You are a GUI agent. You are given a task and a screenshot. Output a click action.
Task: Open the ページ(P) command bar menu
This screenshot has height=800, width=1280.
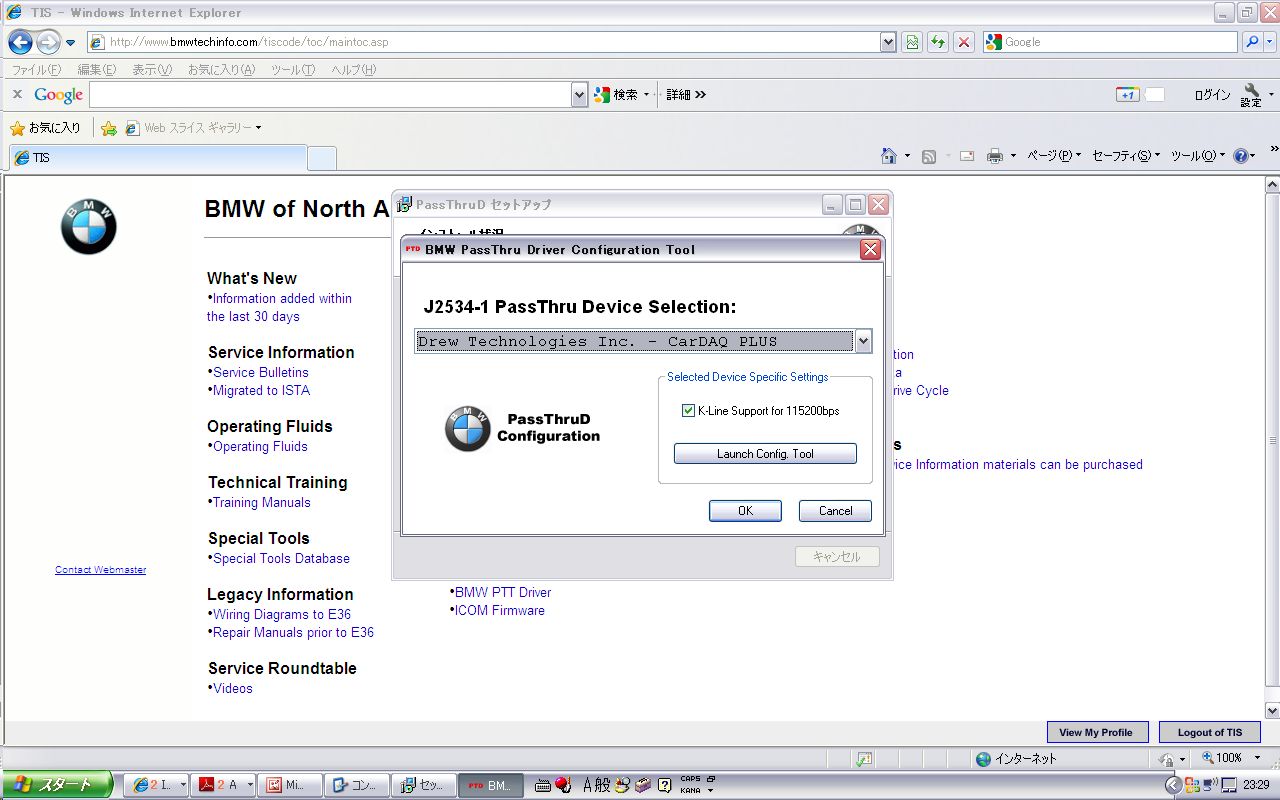[1054, 156]
